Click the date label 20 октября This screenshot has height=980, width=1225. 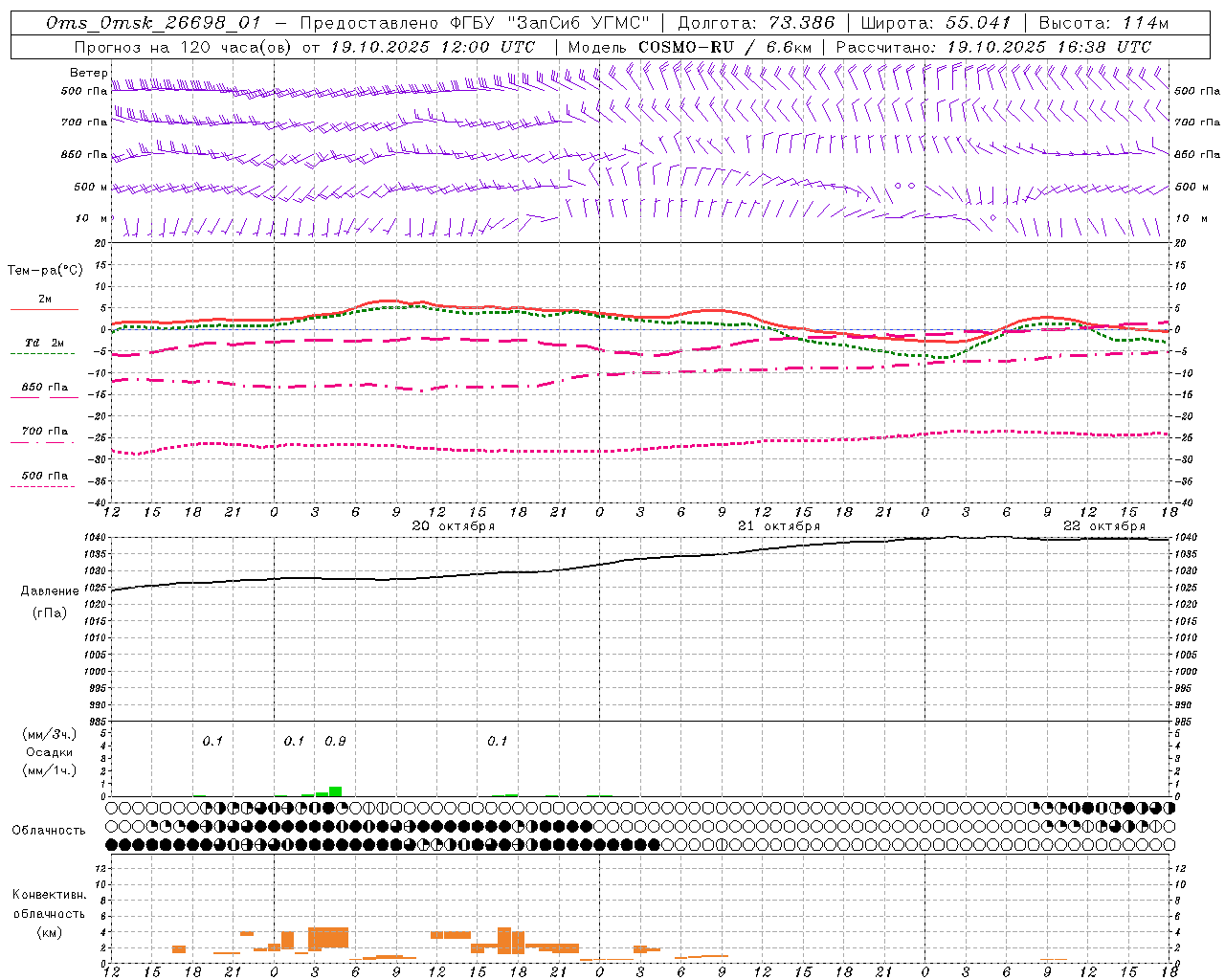(454, 526)
